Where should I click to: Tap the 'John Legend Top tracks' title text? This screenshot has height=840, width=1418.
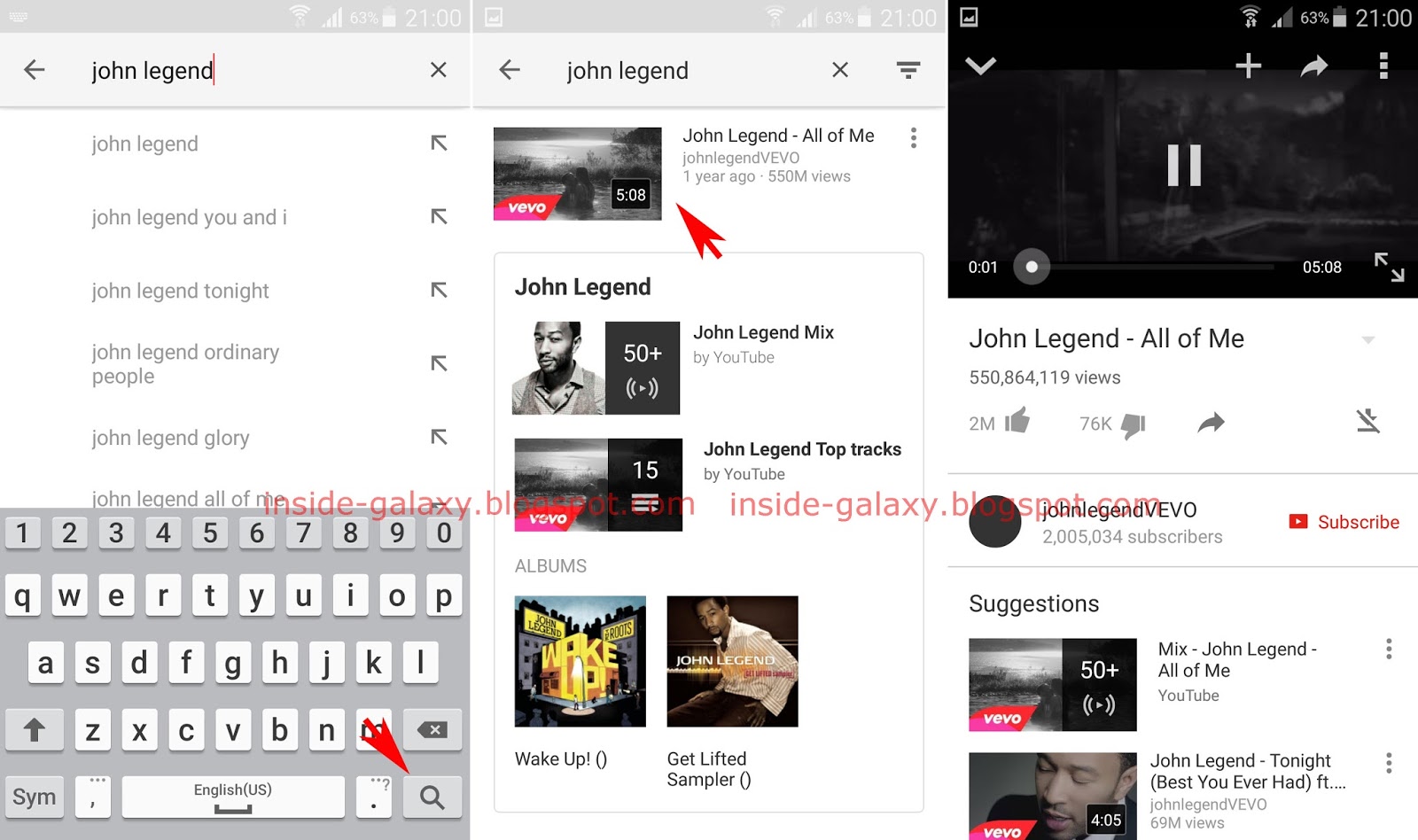coord(802,449)
